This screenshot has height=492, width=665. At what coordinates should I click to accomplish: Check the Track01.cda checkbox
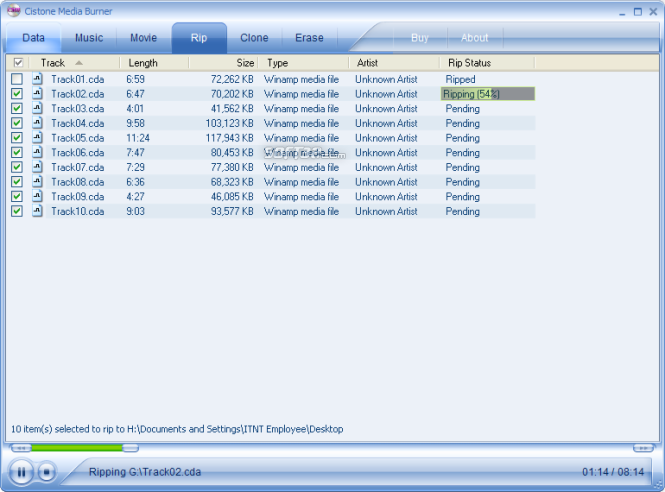[x=17, y=79]
